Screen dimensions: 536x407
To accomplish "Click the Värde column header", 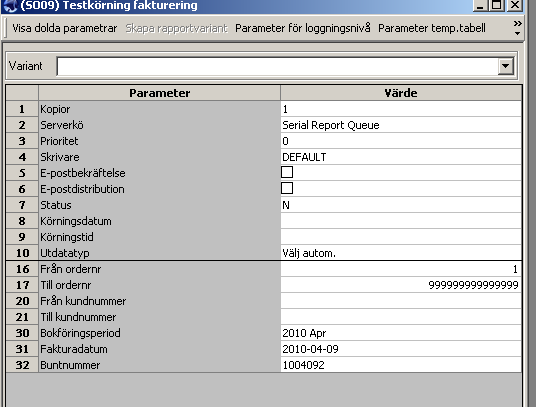I will point(401,93).
